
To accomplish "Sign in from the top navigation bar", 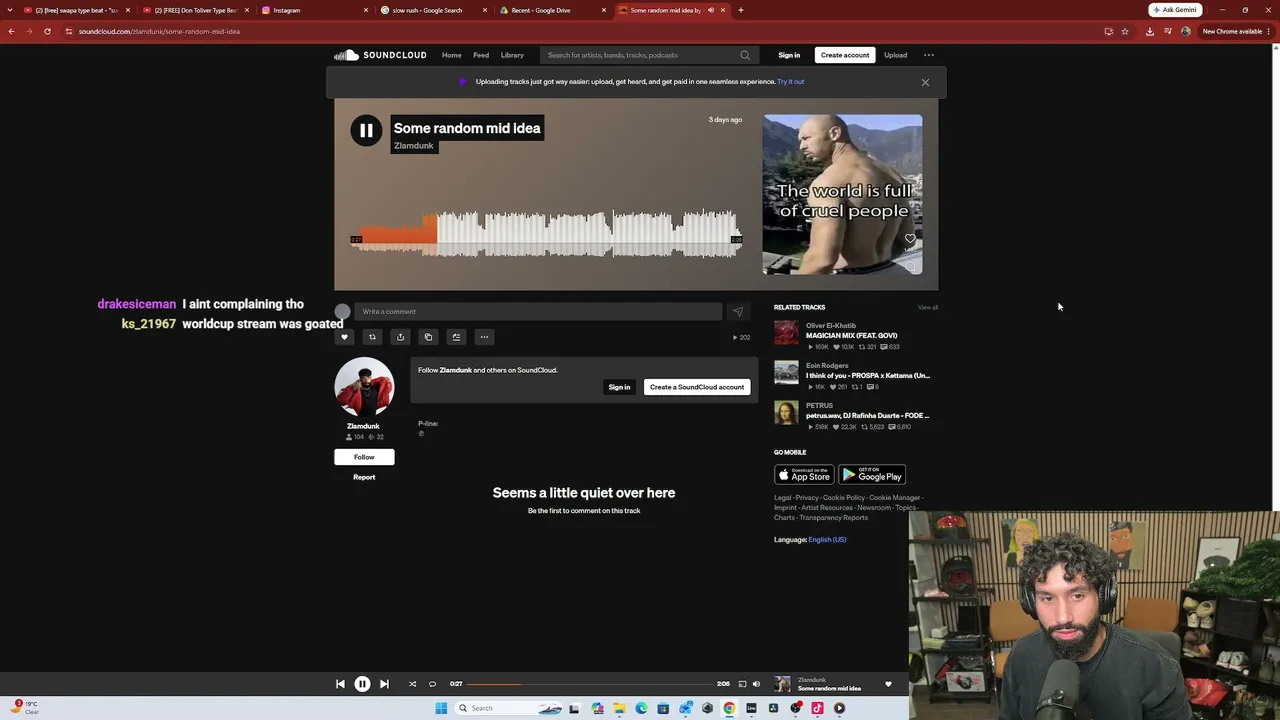I will [789, 55].
